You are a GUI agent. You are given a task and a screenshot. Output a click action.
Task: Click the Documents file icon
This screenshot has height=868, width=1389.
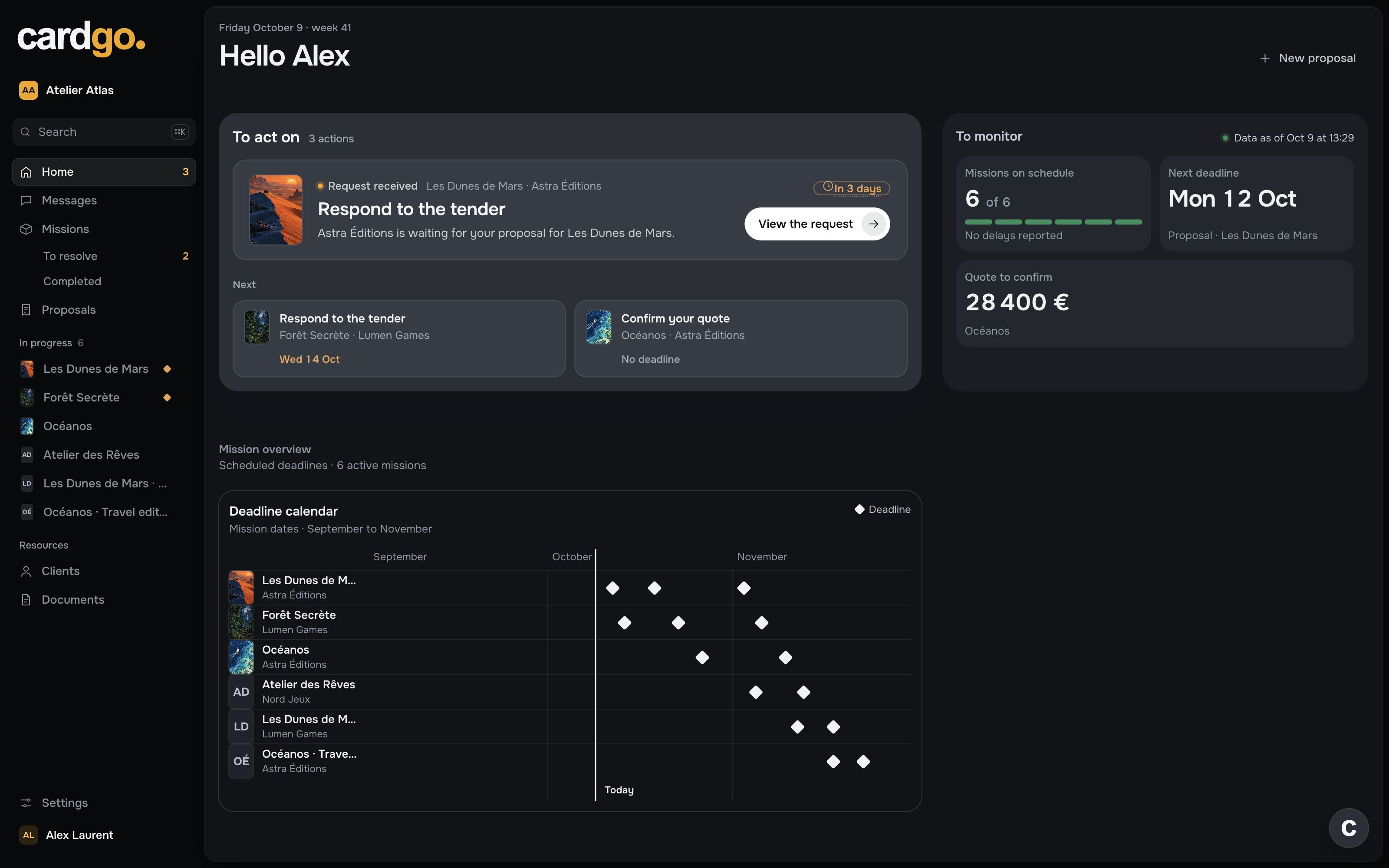[x=26, y=600]
